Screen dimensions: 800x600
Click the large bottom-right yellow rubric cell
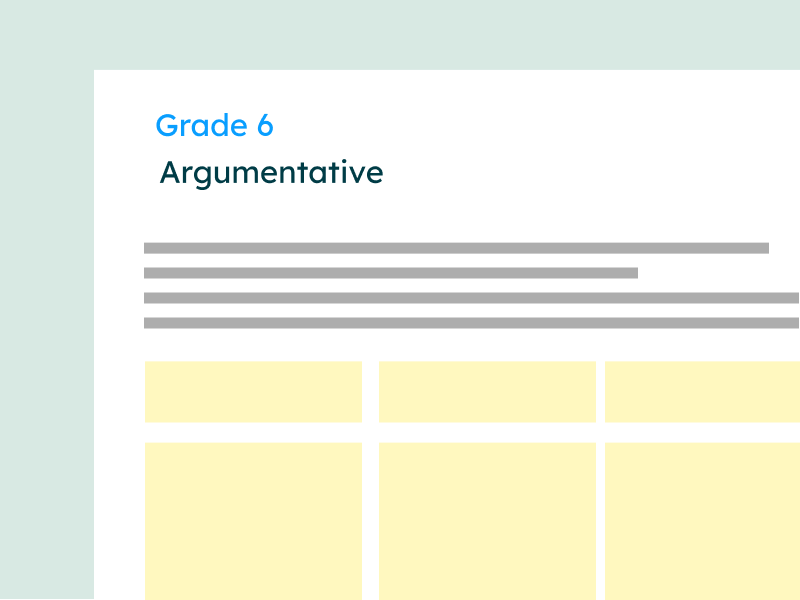[702, 520]
